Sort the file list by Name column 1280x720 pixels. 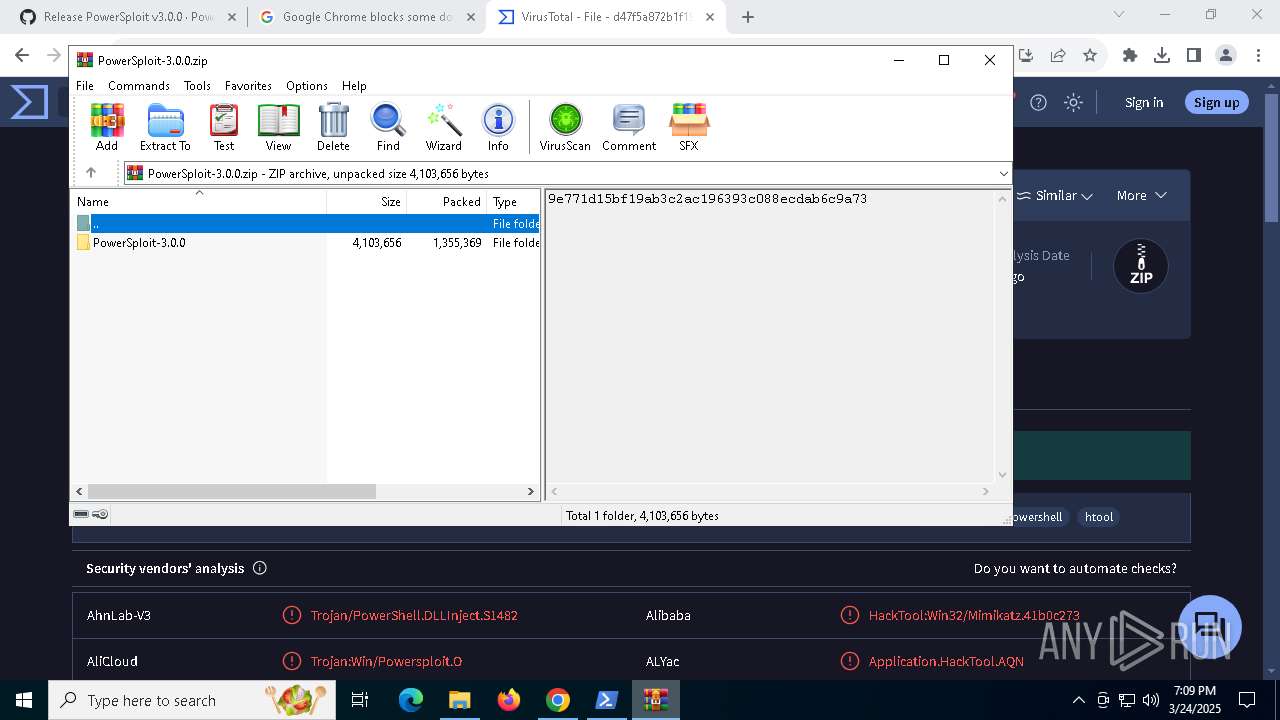click(x=200, y=202)
